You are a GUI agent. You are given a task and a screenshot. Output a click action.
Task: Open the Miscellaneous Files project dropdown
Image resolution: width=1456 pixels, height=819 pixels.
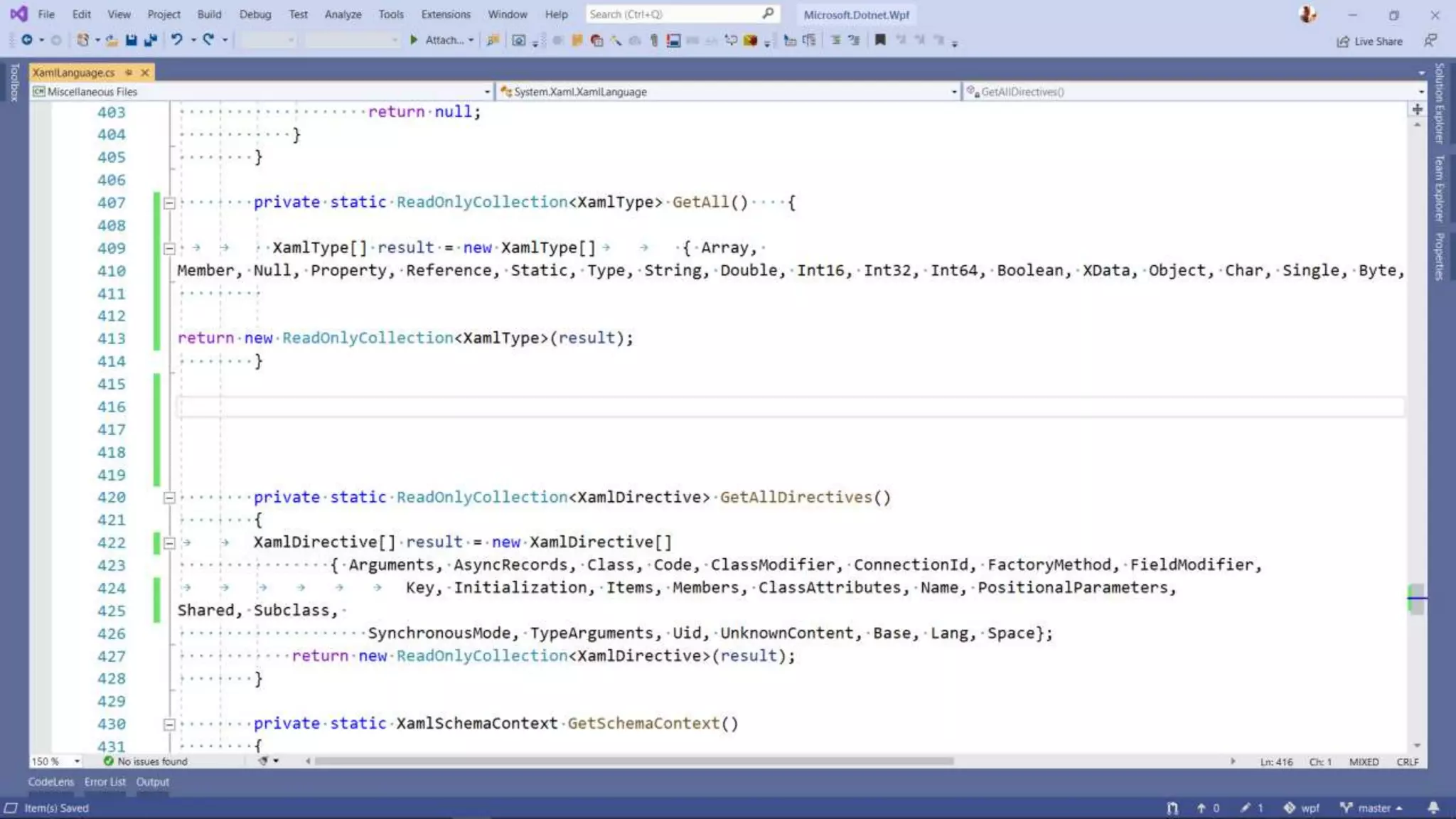(487, 92)
